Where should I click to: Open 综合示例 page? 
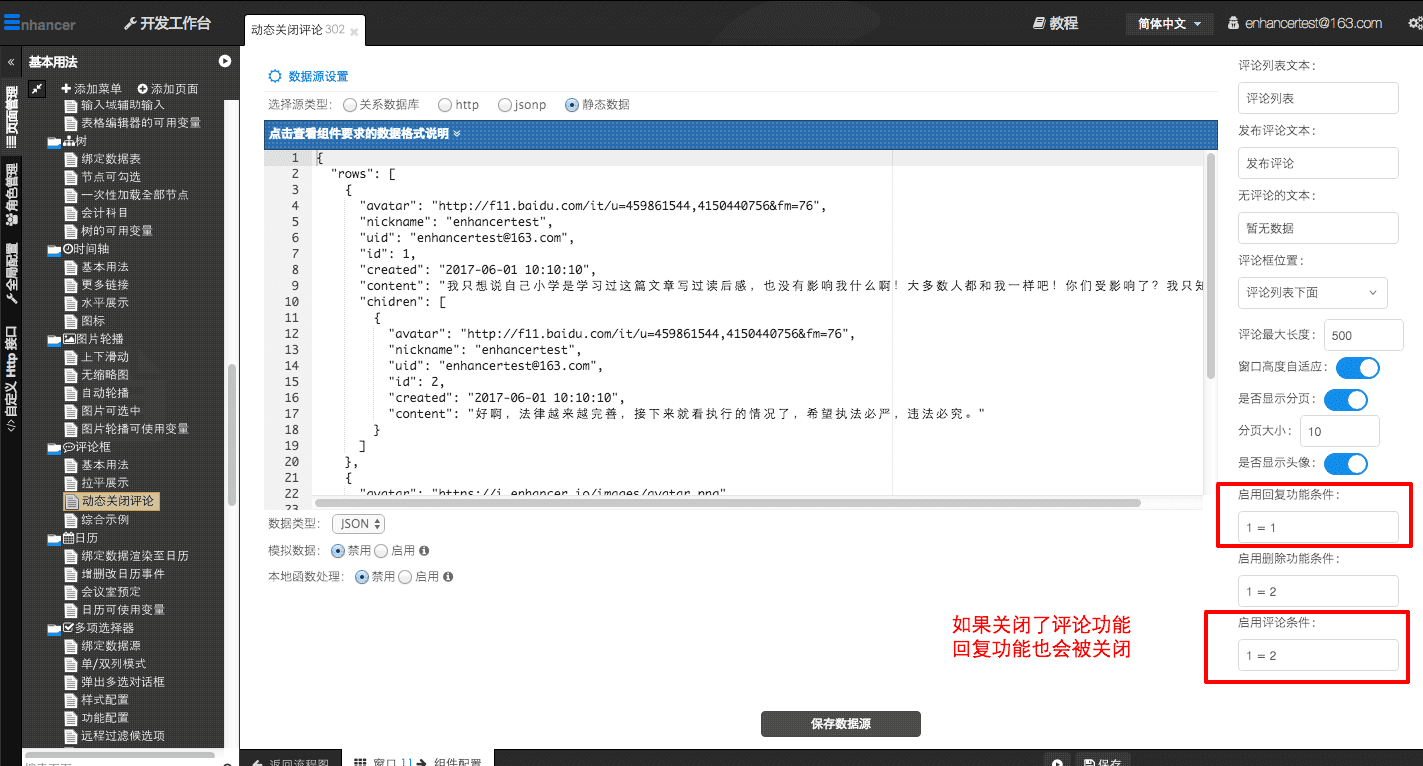coord(105,520)
